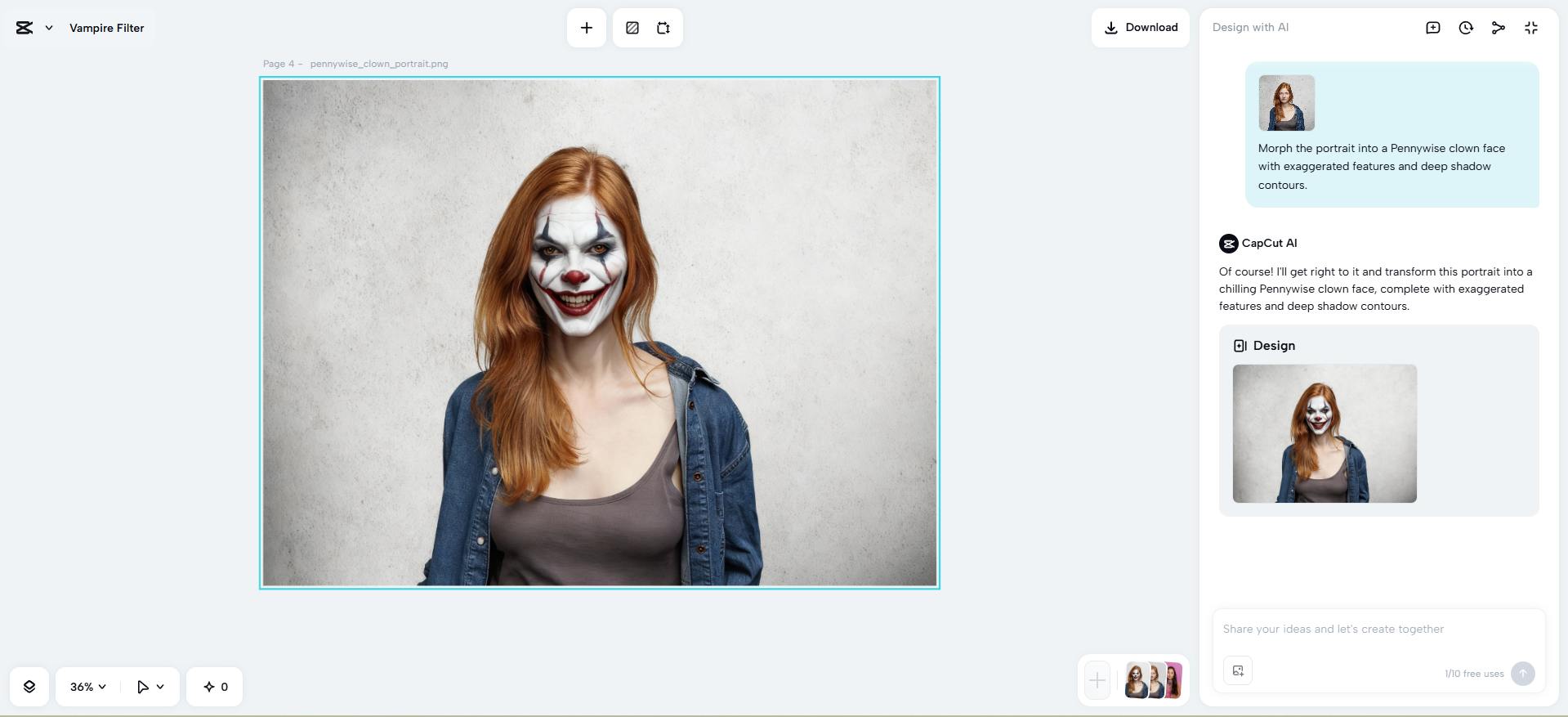Screen dimensions: 1568x717
Task: Open the page thumbnails stack
Action: click(1154, 680)
